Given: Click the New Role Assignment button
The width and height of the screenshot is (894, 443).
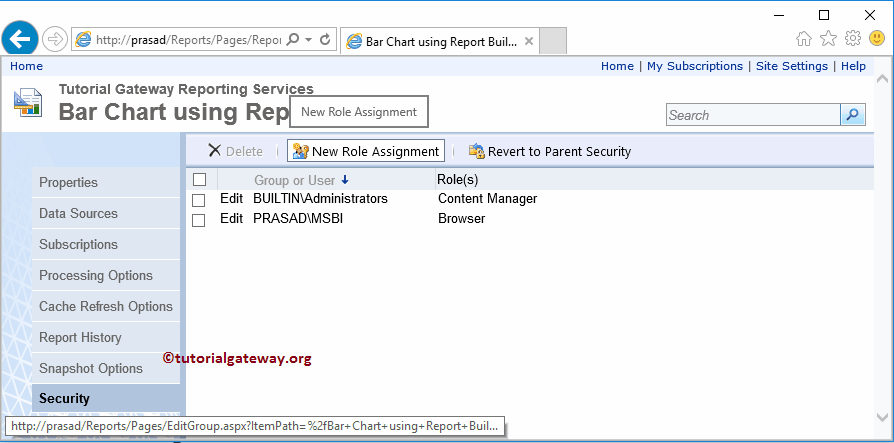Looking at the screenshot, I should point(365,151).
